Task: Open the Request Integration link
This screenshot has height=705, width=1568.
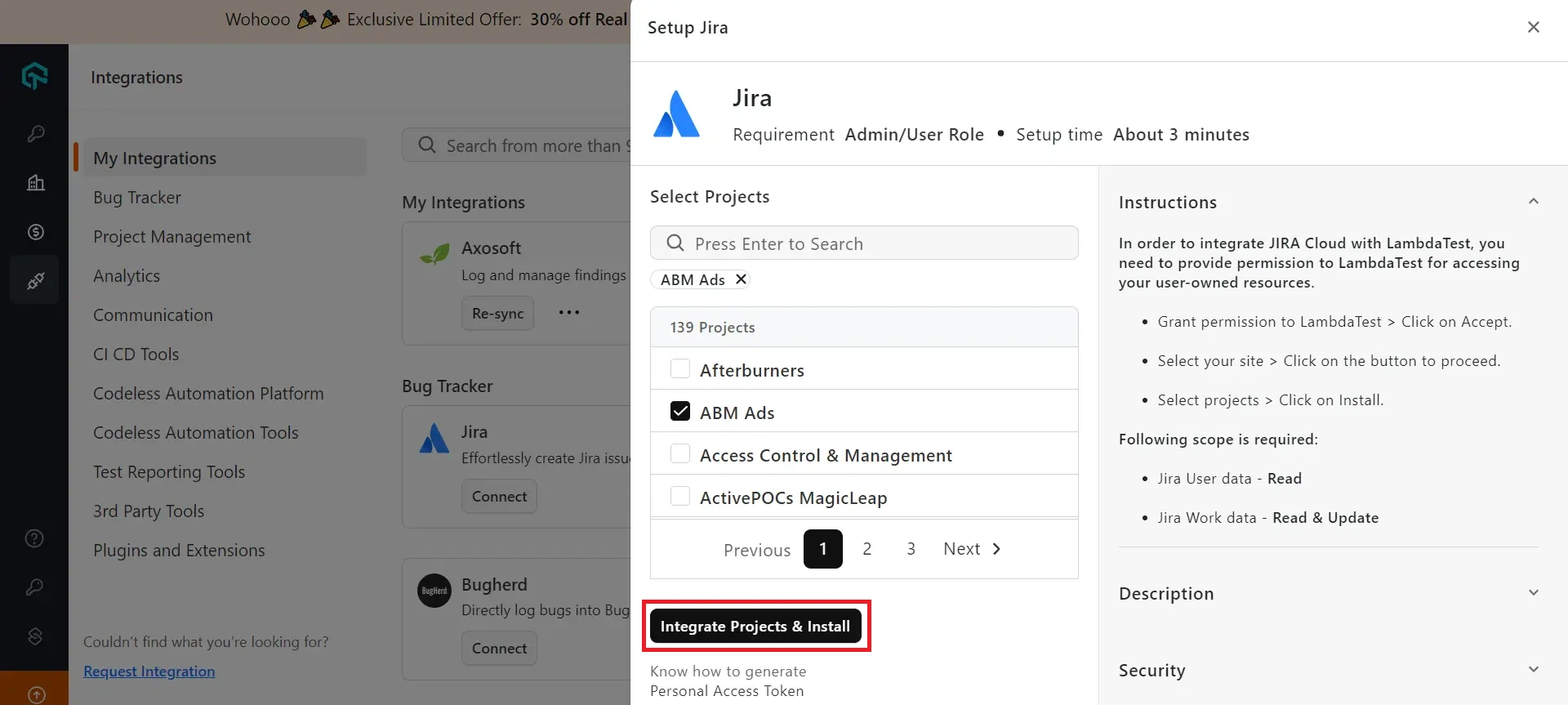Action: [x=149, y=672]
